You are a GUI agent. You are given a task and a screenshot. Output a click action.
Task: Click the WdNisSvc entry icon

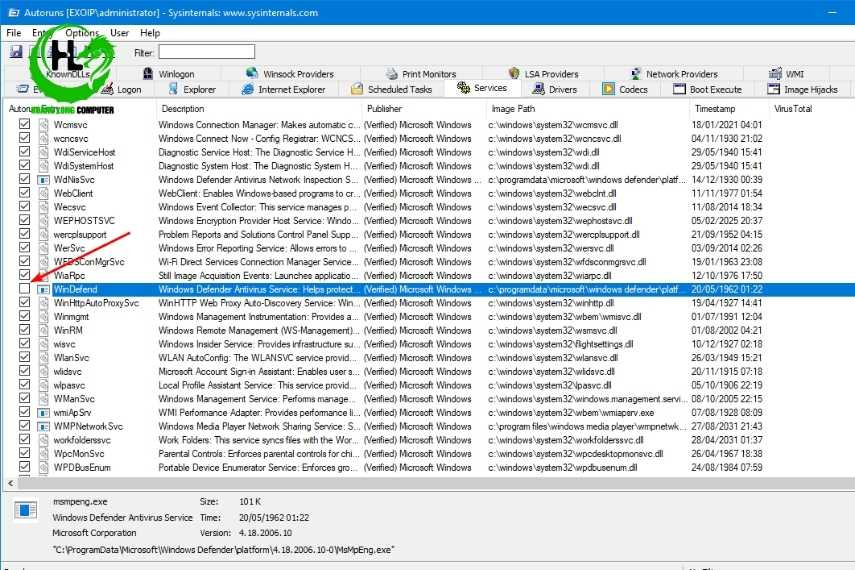[x=44, y=179]
